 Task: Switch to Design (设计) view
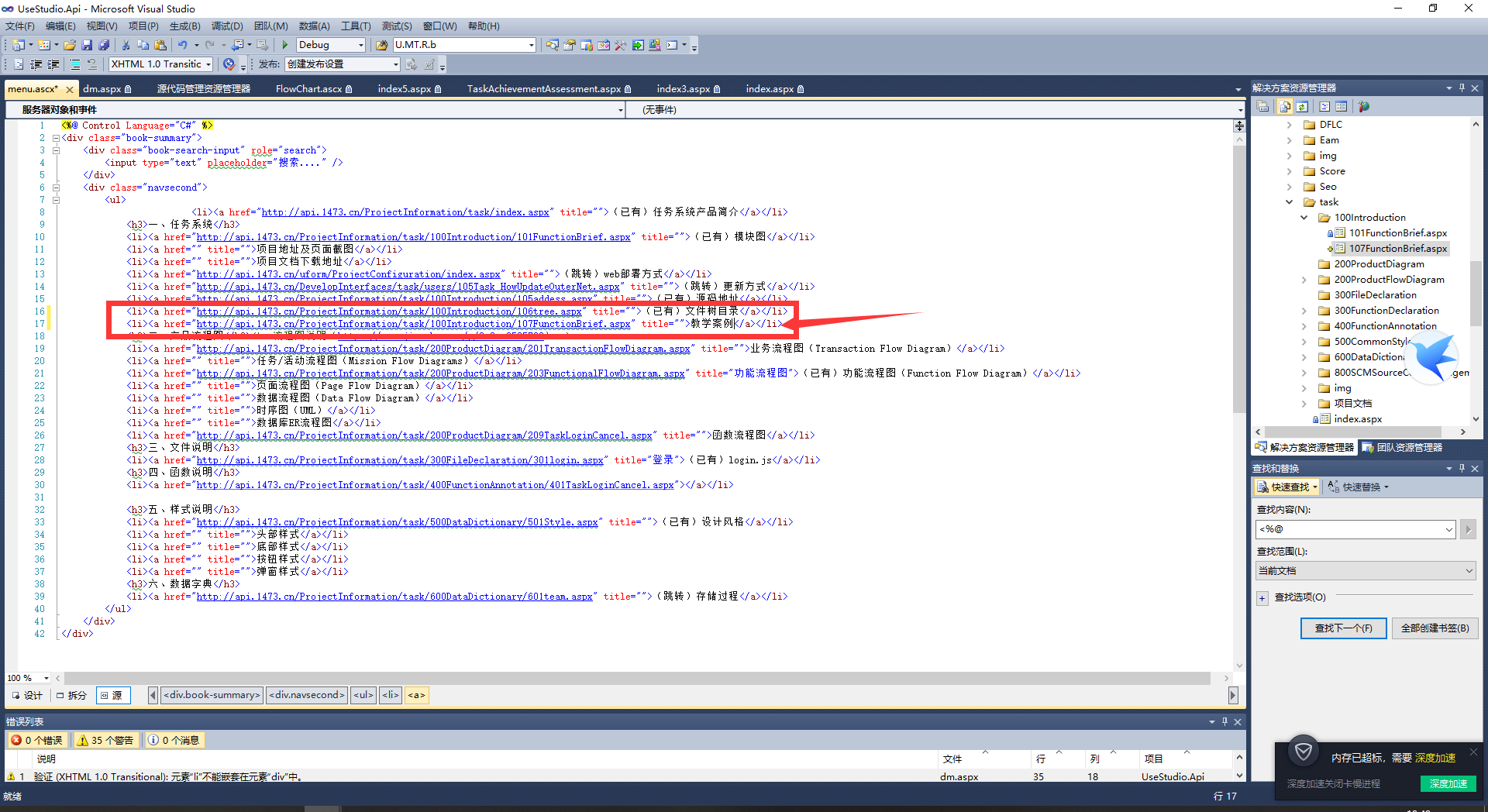click(27, 695)
